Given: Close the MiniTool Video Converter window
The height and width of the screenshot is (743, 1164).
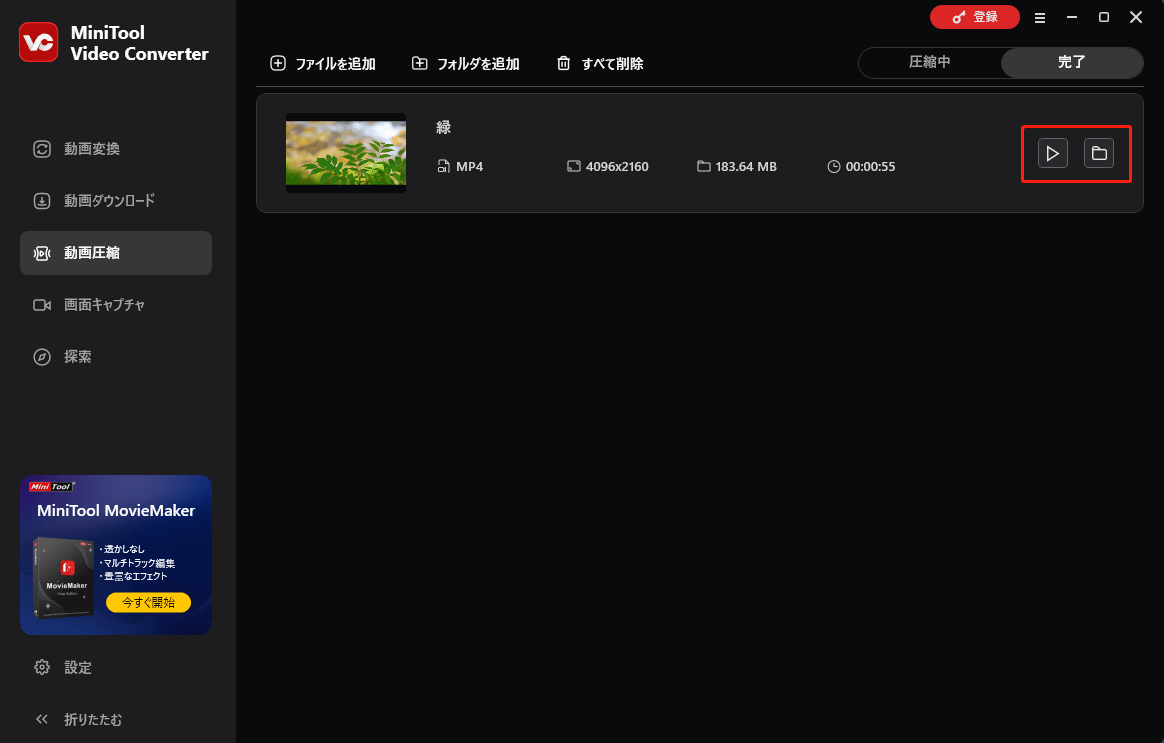Looking at the screenshot, I should [1136, 17].
